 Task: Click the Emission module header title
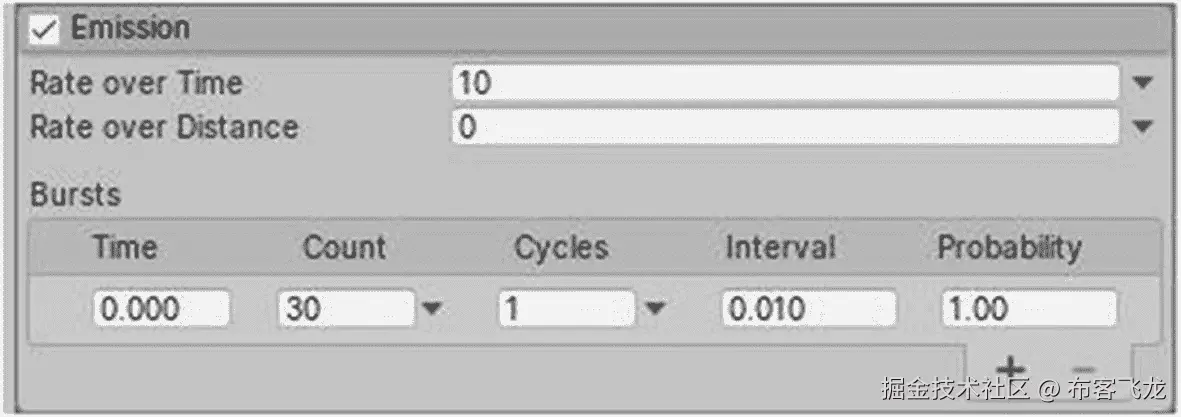tap(130, 29)
